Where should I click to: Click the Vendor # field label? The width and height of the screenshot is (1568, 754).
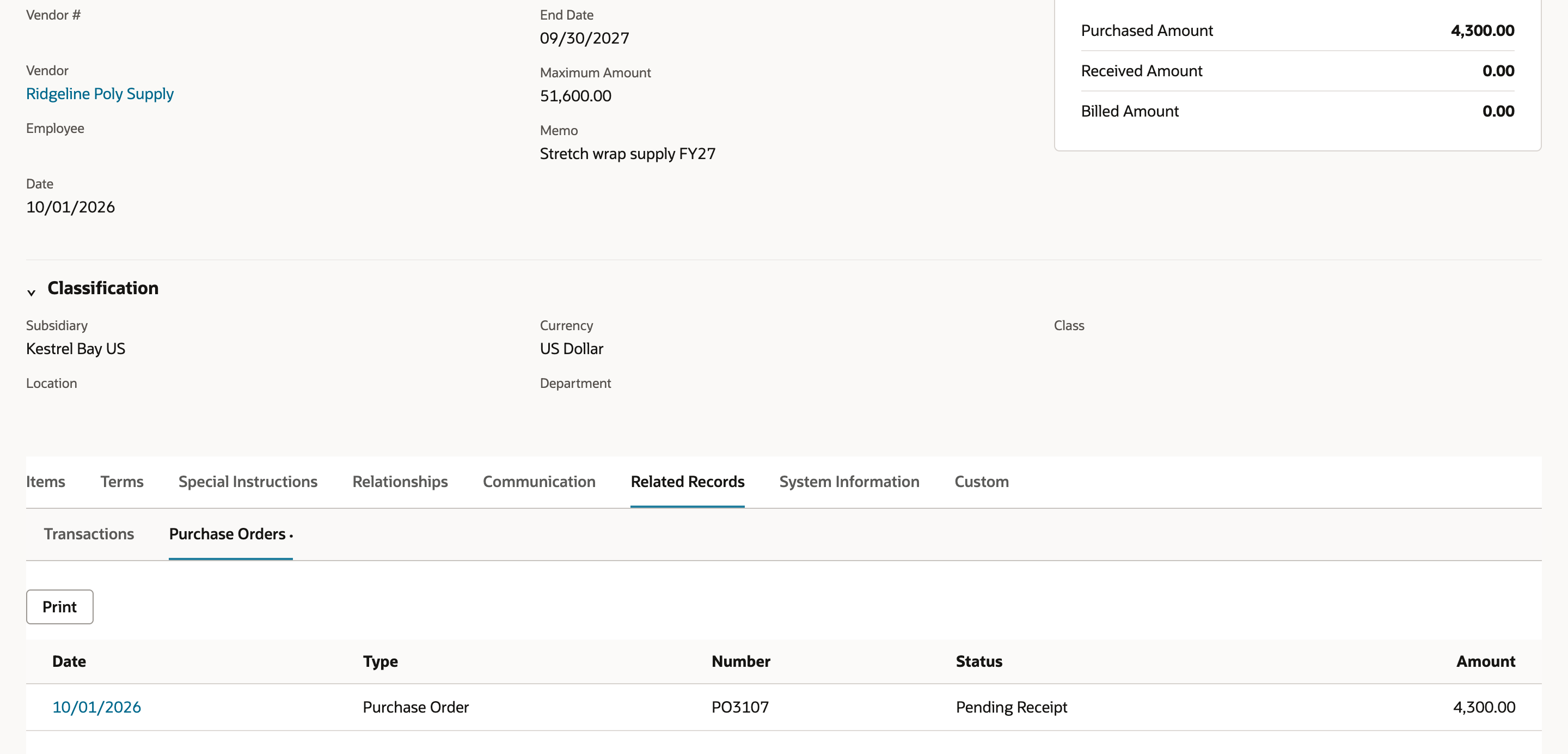point(53,15)
